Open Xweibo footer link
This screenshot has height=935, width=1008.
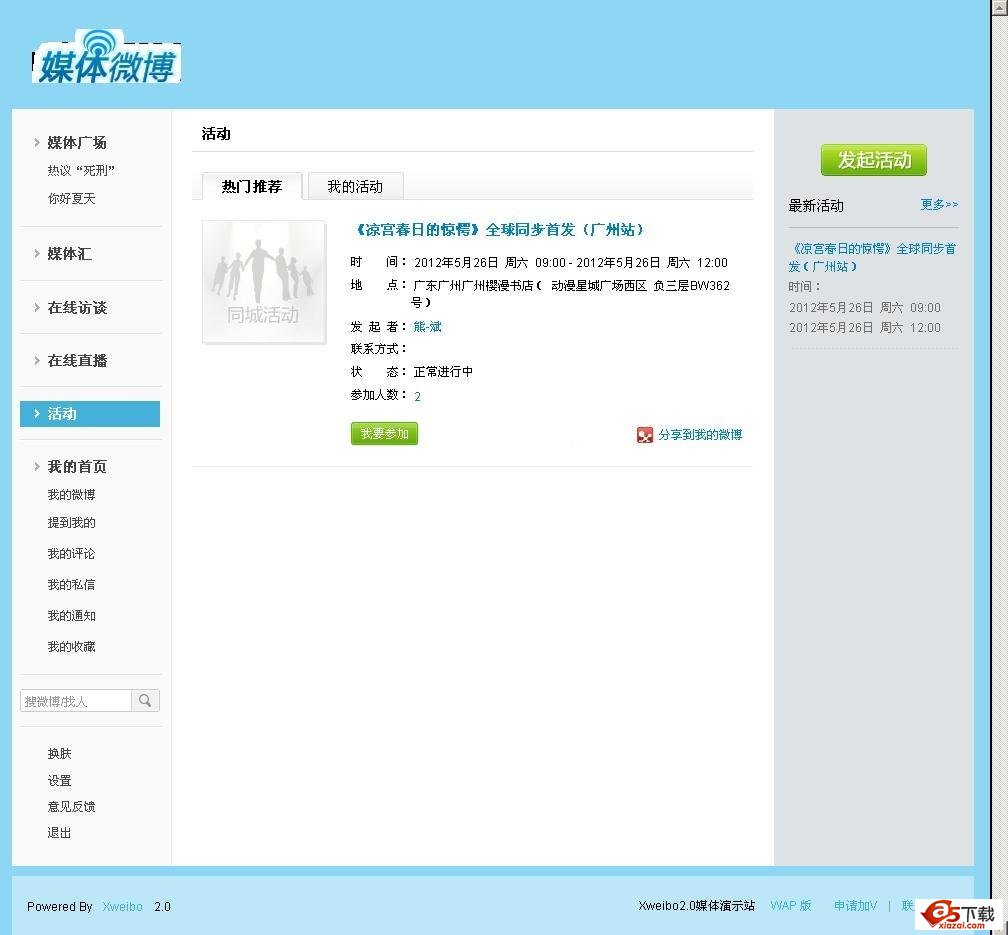pyautogui.click(x=122, y=907)
